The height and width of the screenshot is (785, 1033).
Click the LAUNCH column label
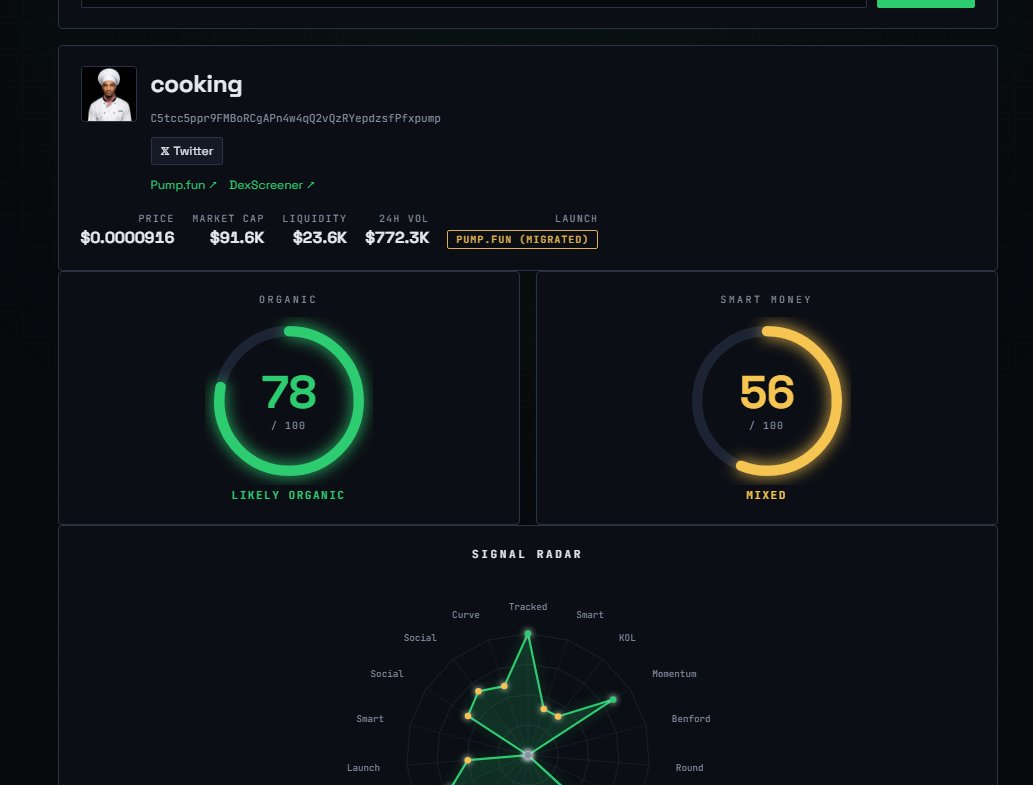coord(576,219)
